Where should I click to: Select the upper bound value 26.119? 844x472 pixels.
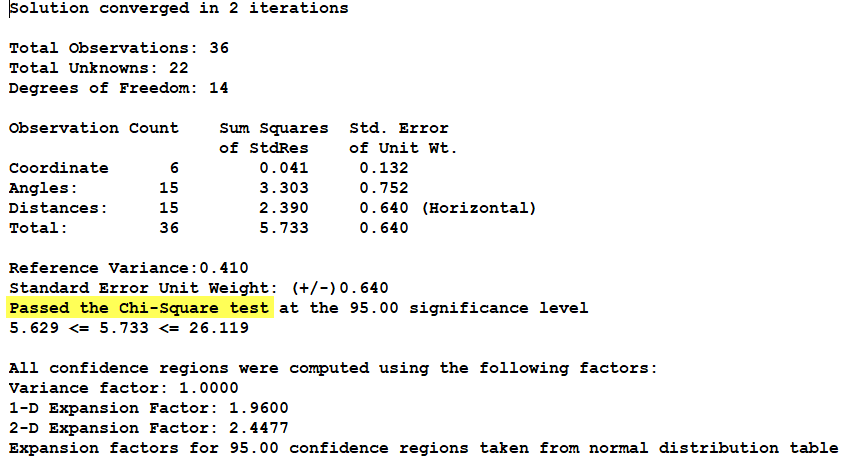coord(219,328)
